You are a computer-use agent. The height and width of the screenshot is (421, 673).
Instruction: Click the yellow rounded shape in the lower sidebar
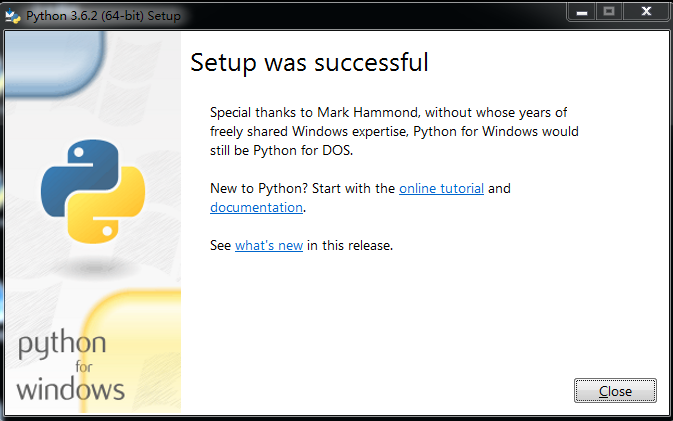pyautogui.click(x=131, y=352)
